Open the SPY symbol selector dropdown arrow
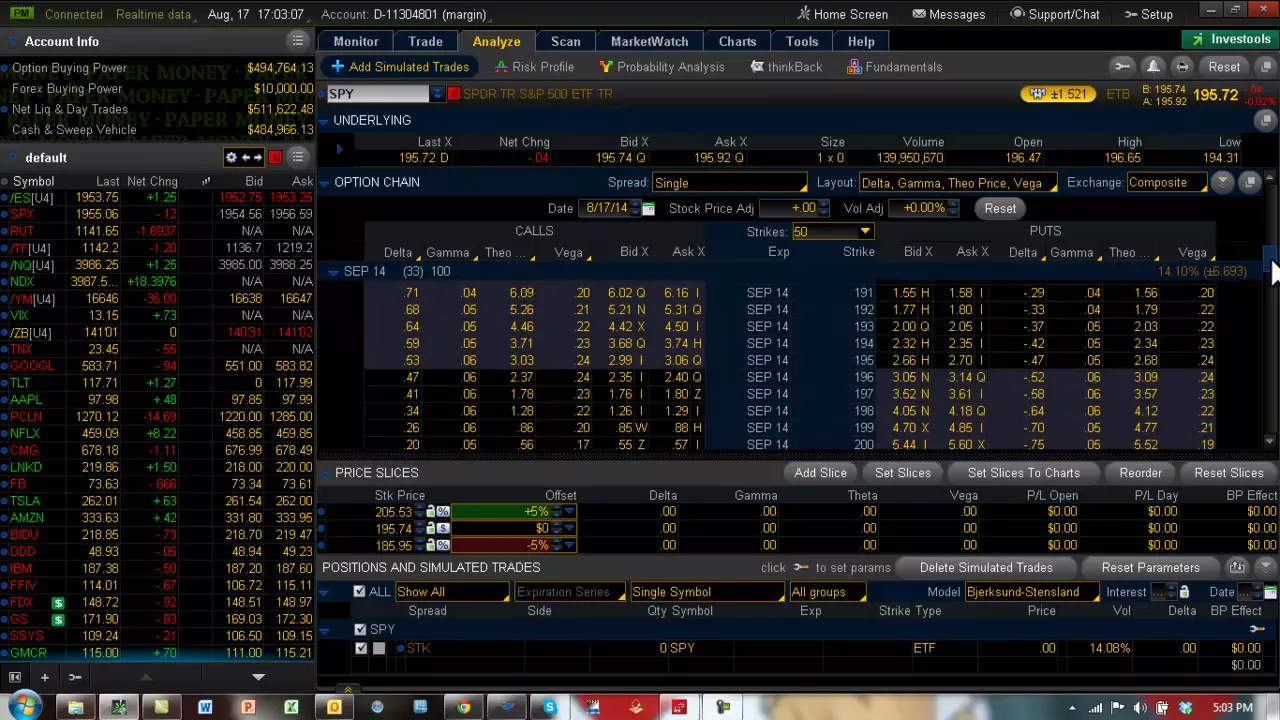 point(437,94)
